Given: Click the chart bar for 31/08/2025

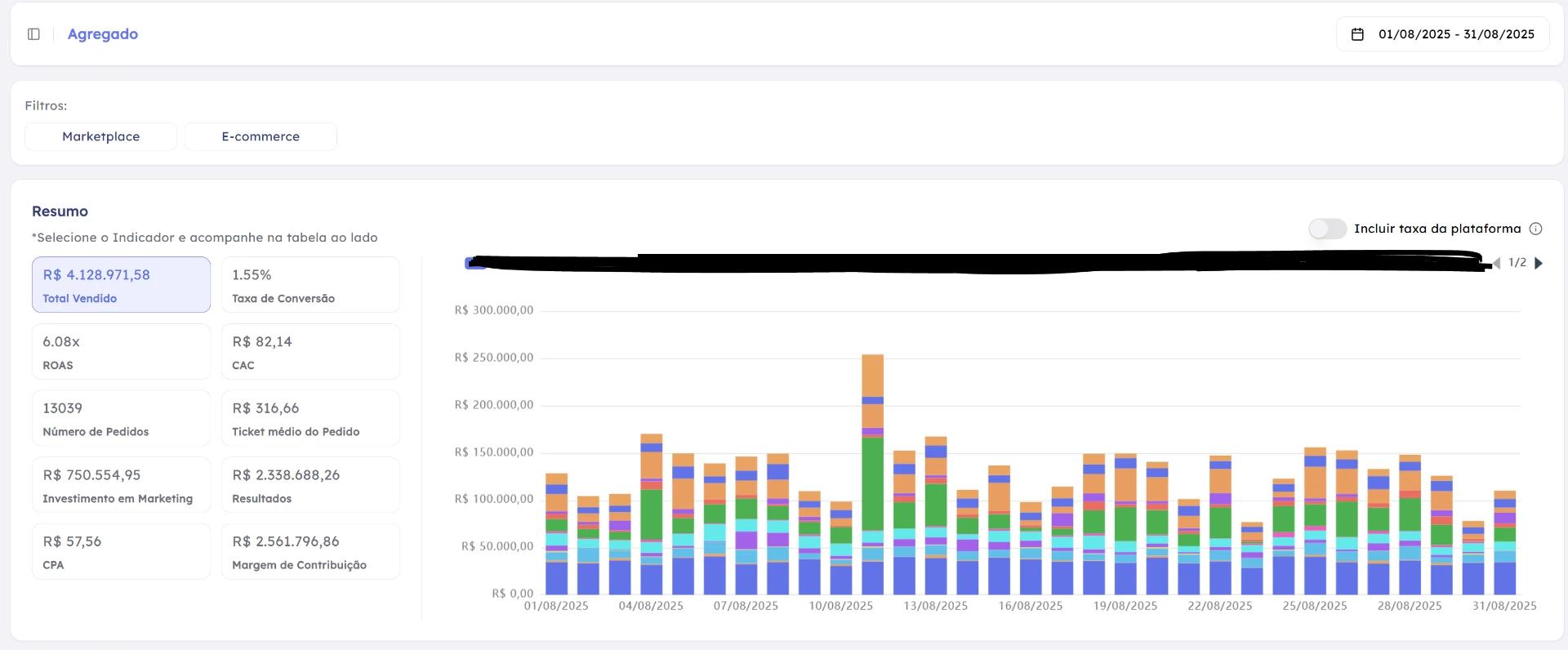Looking at the screenshot, I should [x=1505, y=543].
